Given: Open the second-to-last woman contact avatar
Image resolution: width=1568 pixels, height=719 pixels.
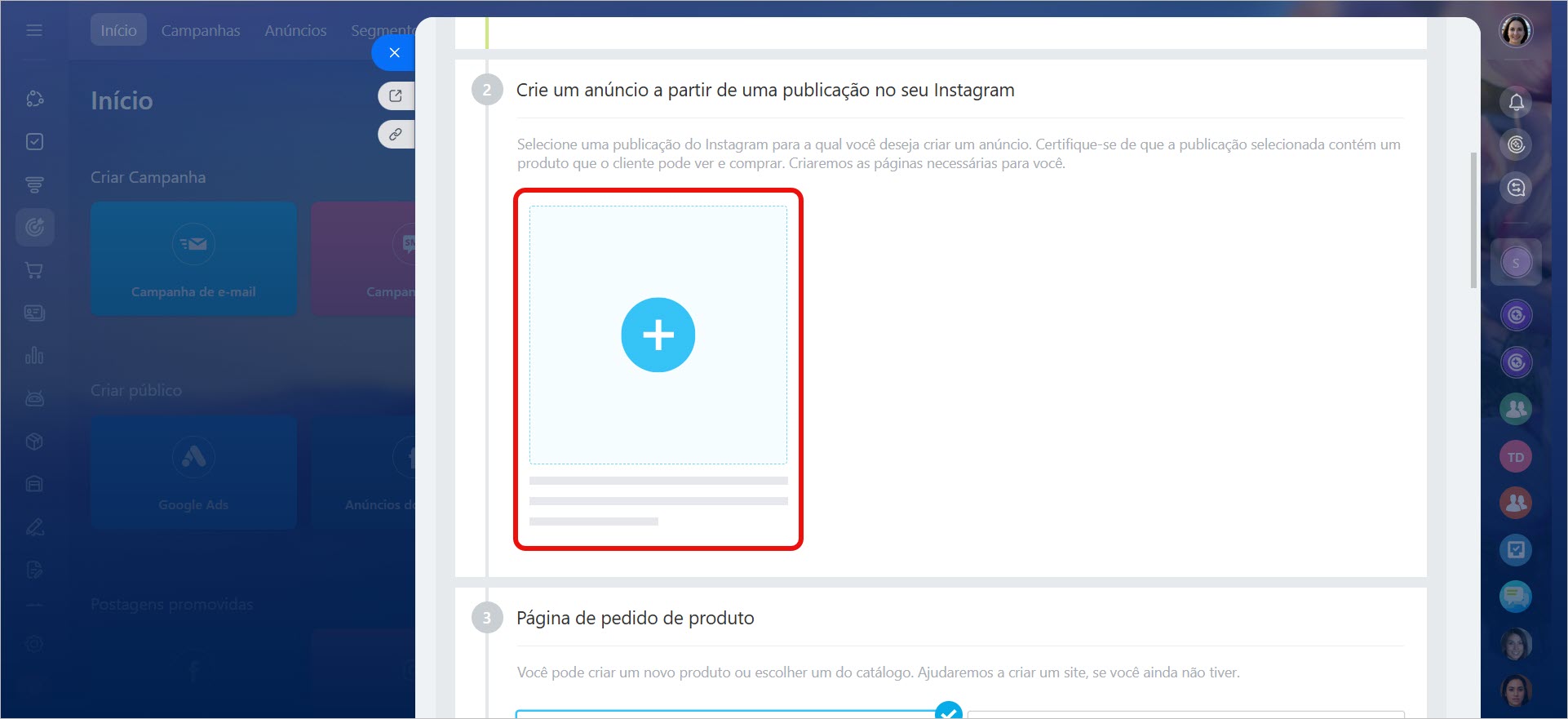Looking at the screenshot, I should tap(1516, 645).
